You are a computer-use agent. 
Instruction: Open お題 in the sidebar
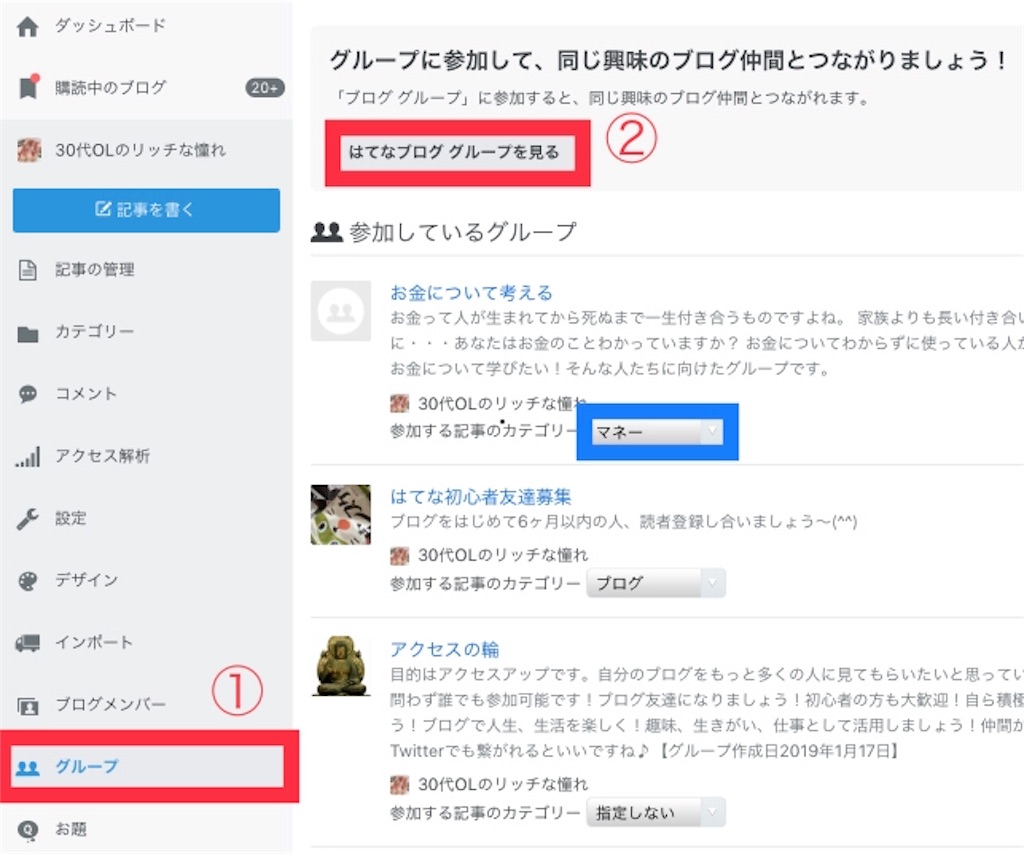pyautogui.click(x=71, y=829)
